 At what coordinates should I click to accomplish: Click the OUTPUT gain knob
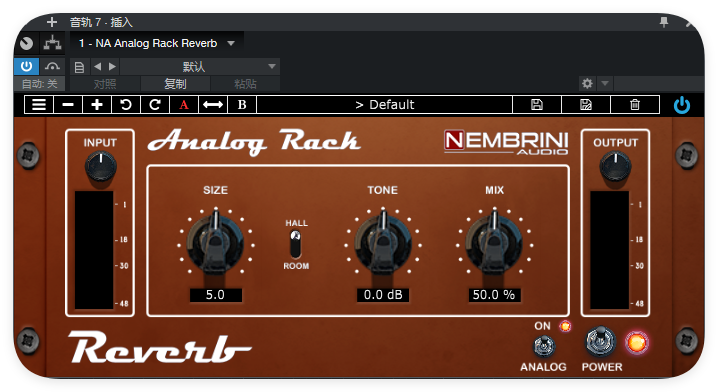point(615,167)
